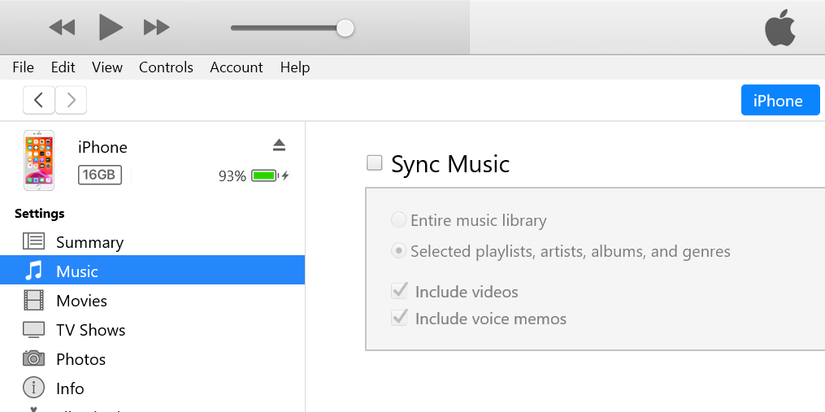Open the Account menu
This screenshot has width=825, height=412.
[x=236, y=67]
